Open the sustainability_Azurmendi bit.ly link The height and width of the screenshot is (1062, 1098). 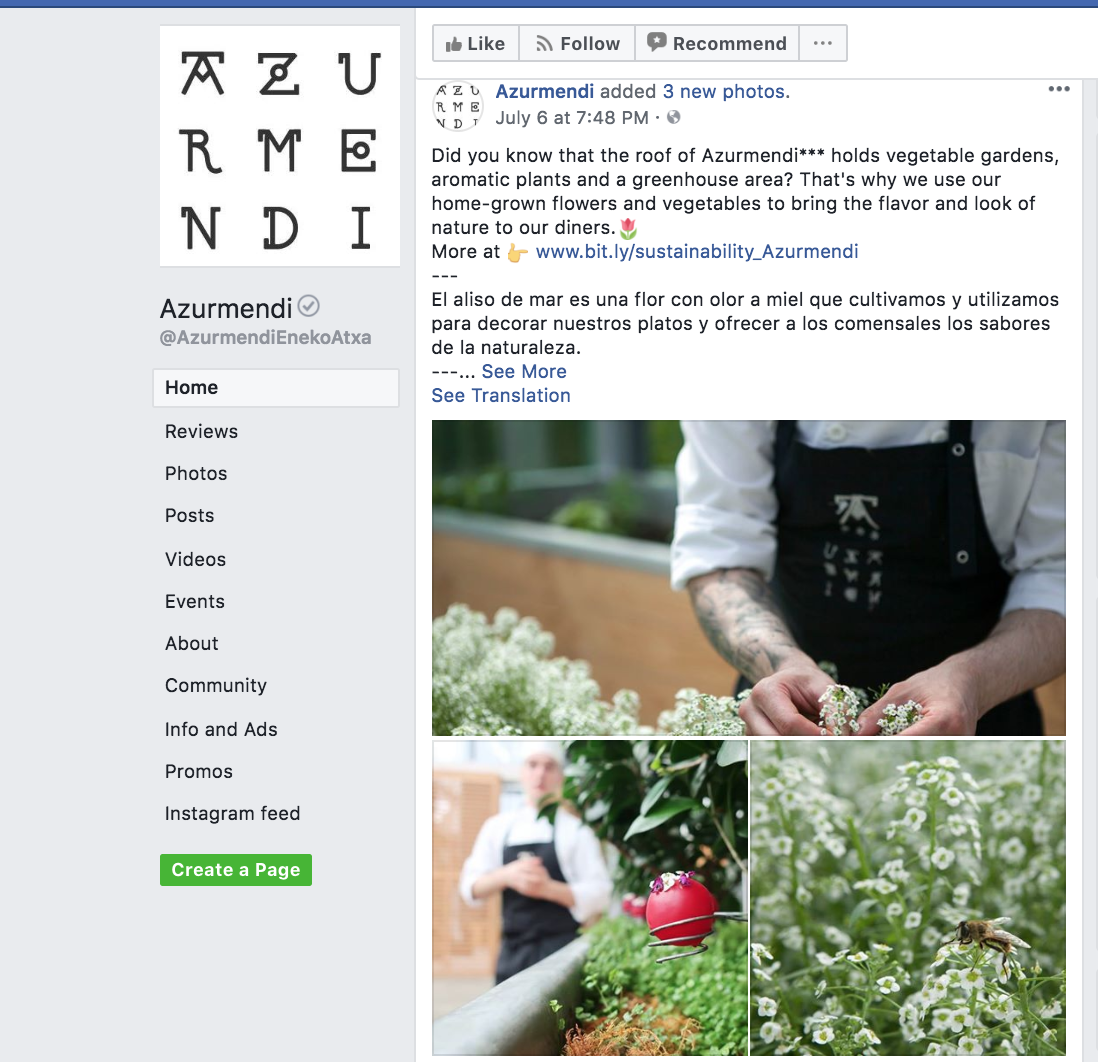[x=697, y=251]
